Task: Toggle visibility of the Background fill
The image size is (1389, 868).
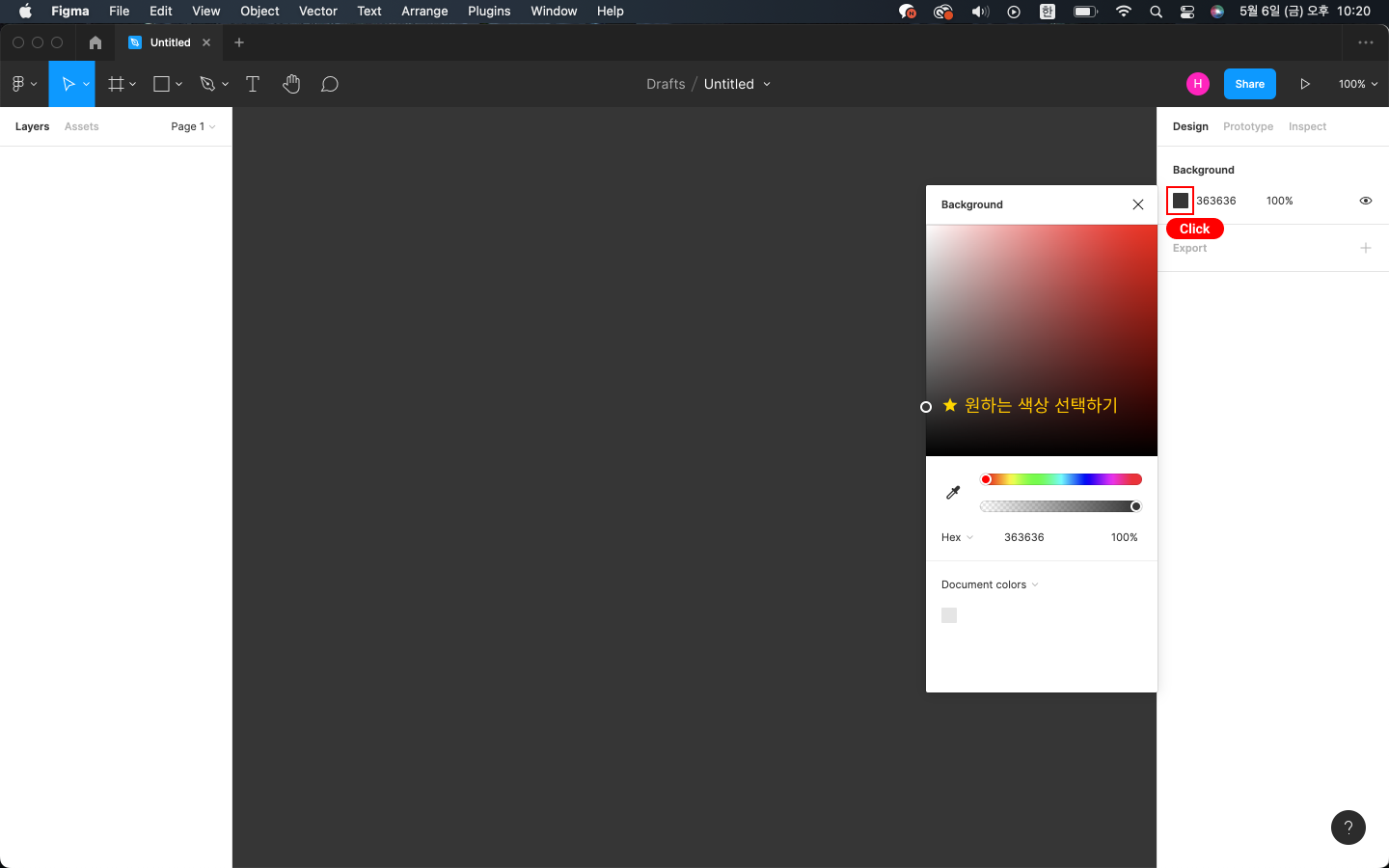Action: 1366,201
